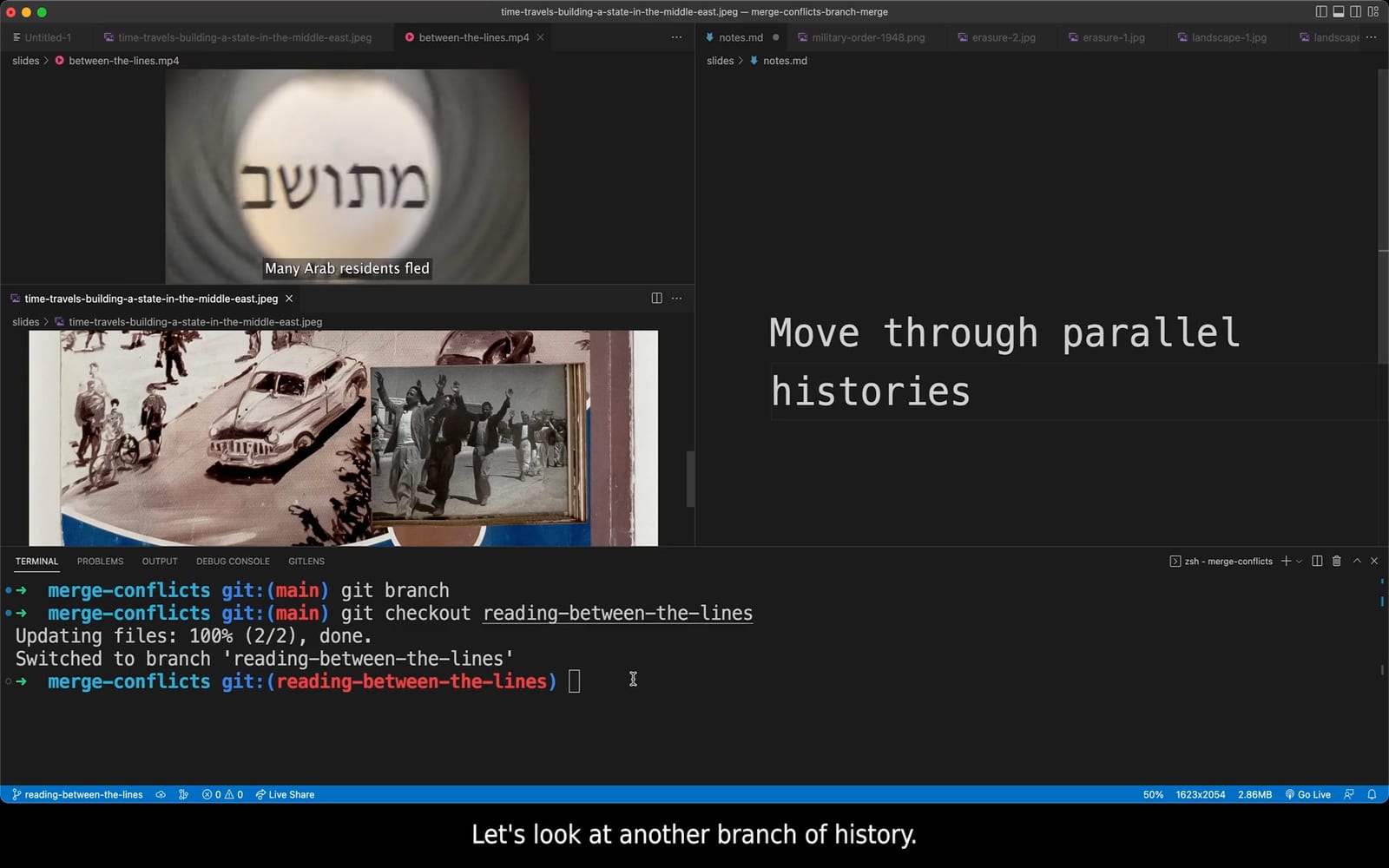Split the terminal

pos(1317,562)
